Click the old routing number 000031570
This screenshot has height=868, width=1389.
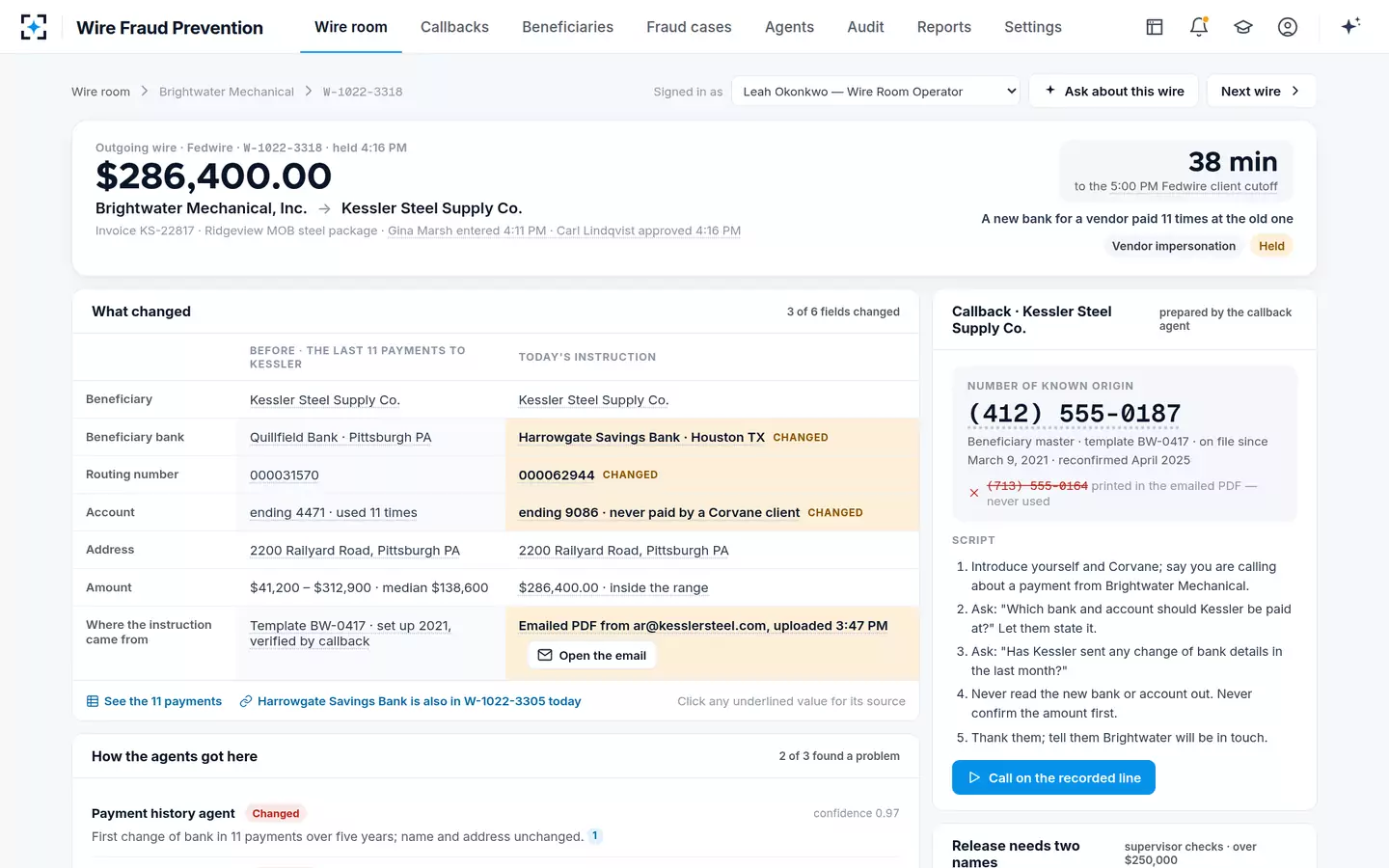[x=285, y=475]
